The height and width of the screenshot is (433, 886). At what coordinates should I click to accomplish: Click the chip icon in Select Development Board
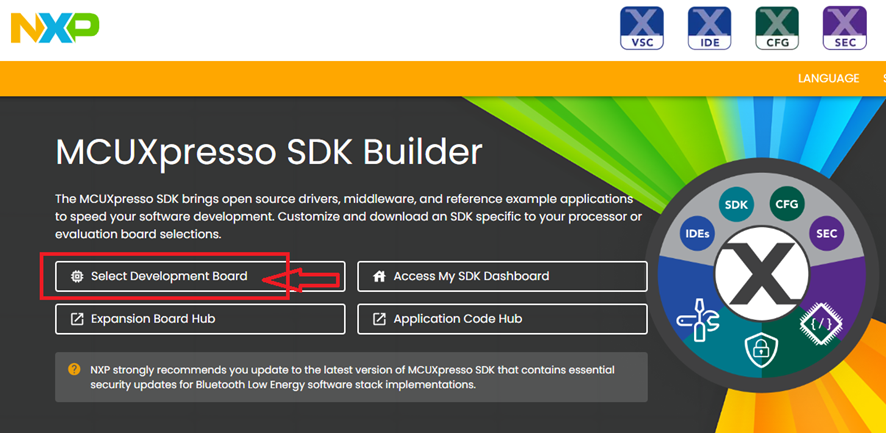[x=76, y=276]
